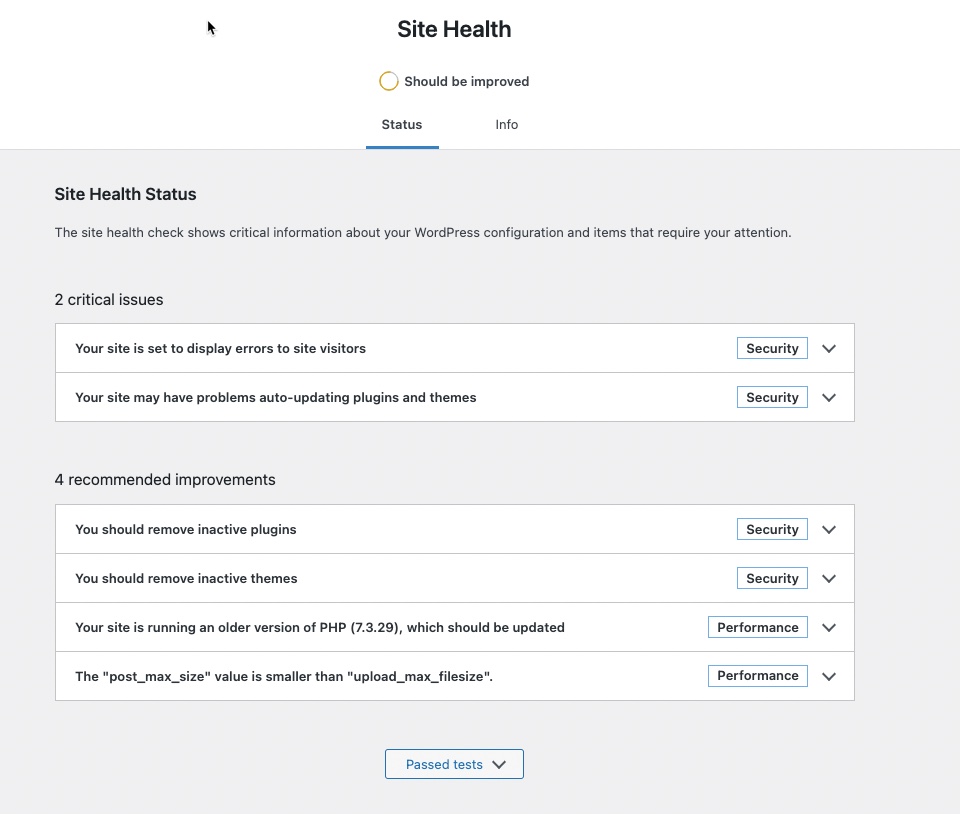Viewport: 960px width, 814px height.
Task: Click Security badge on inactive themes row
Action: (x=772, y=579)
